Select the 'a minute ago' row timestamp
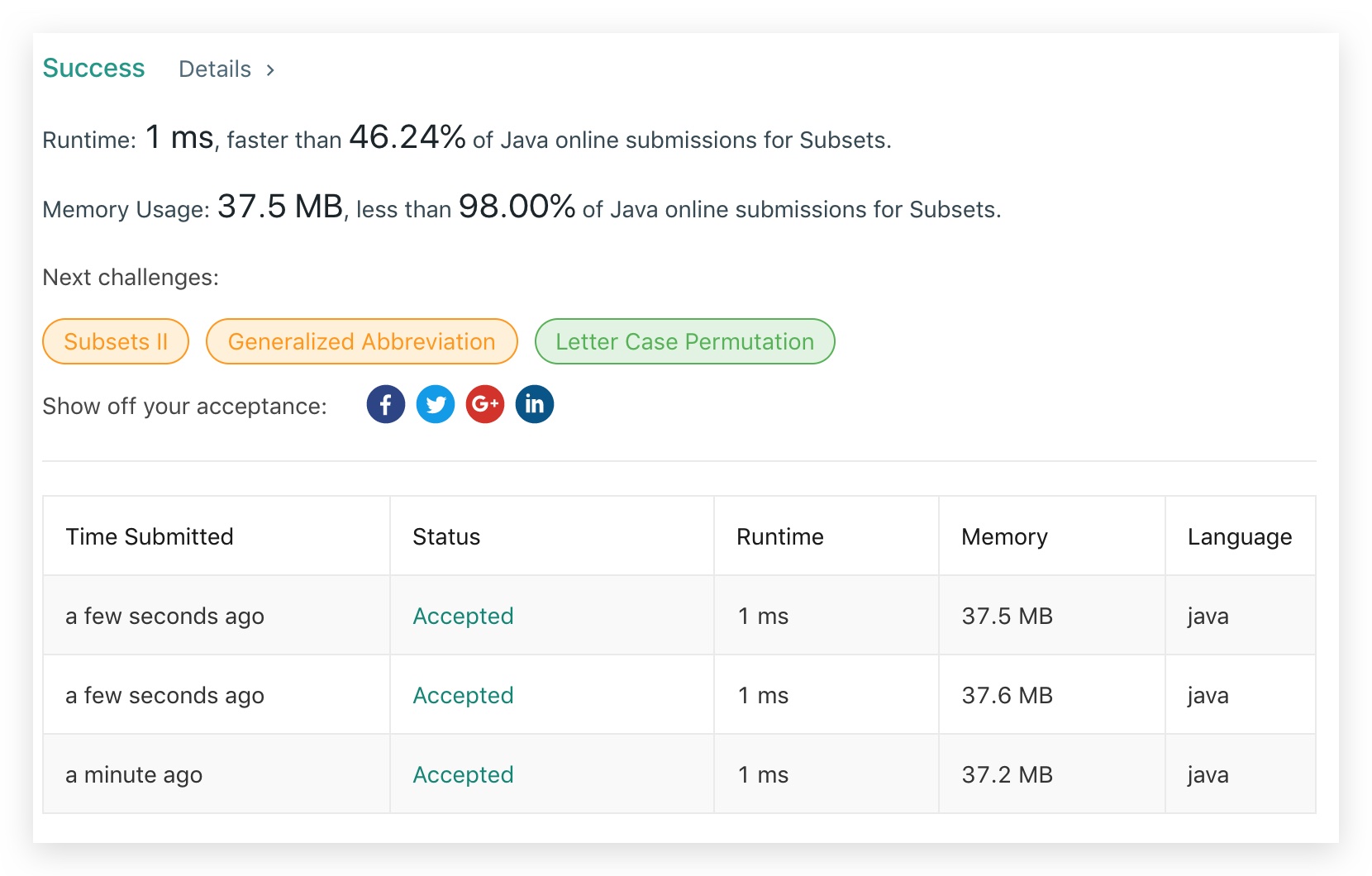The image size is (1372, 876). 134,775
